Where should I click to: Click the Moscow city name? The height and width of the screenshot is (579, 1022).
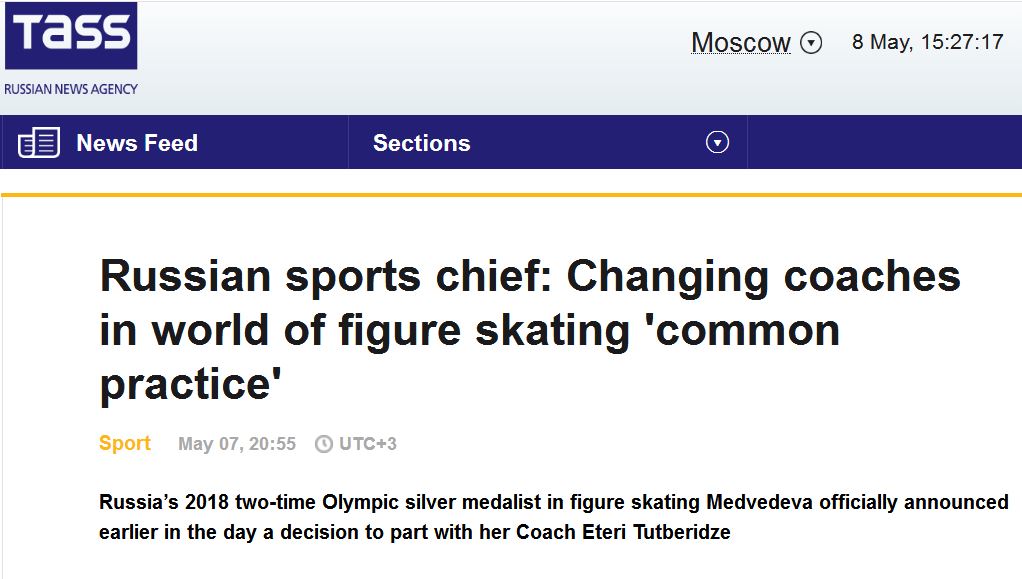click(740, 43)
